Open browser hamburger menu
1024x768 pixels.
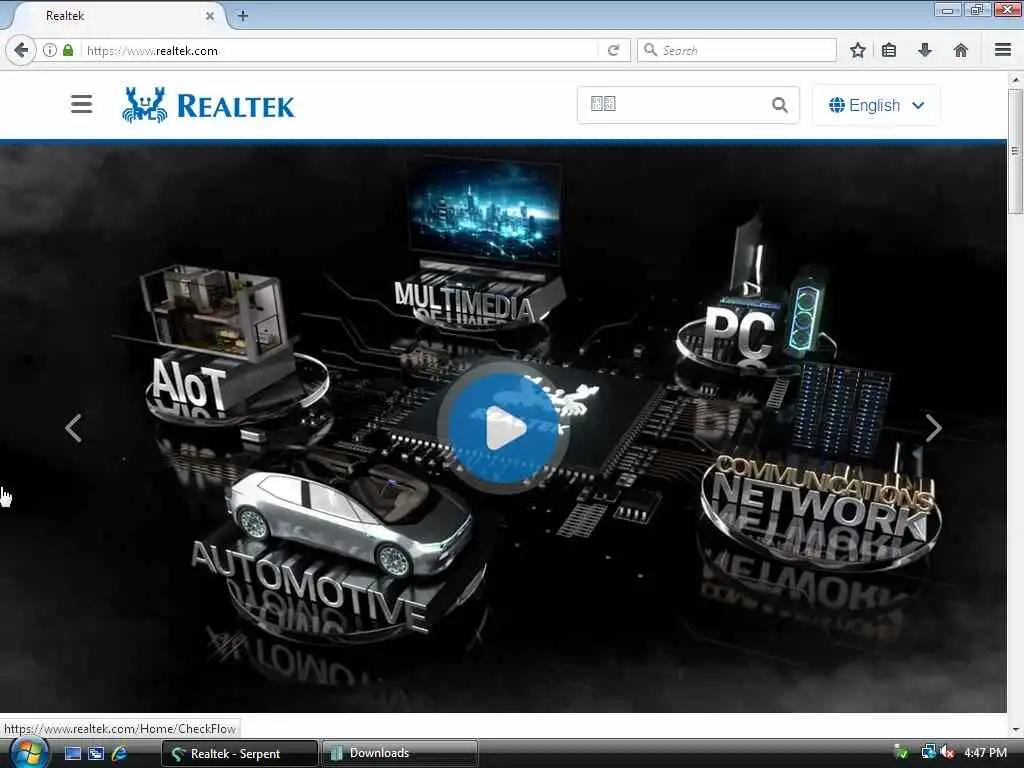pyautogui.click(x=1003, y=50)
